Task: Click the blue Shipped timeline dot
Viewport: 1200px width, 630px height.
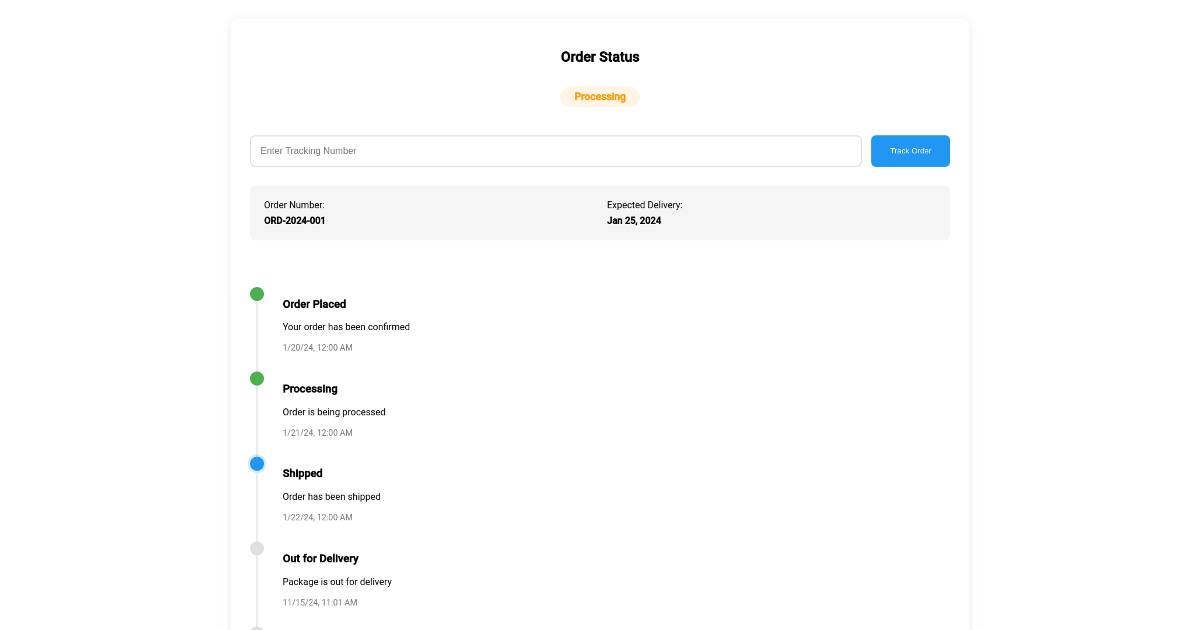Action: [257, 464]
